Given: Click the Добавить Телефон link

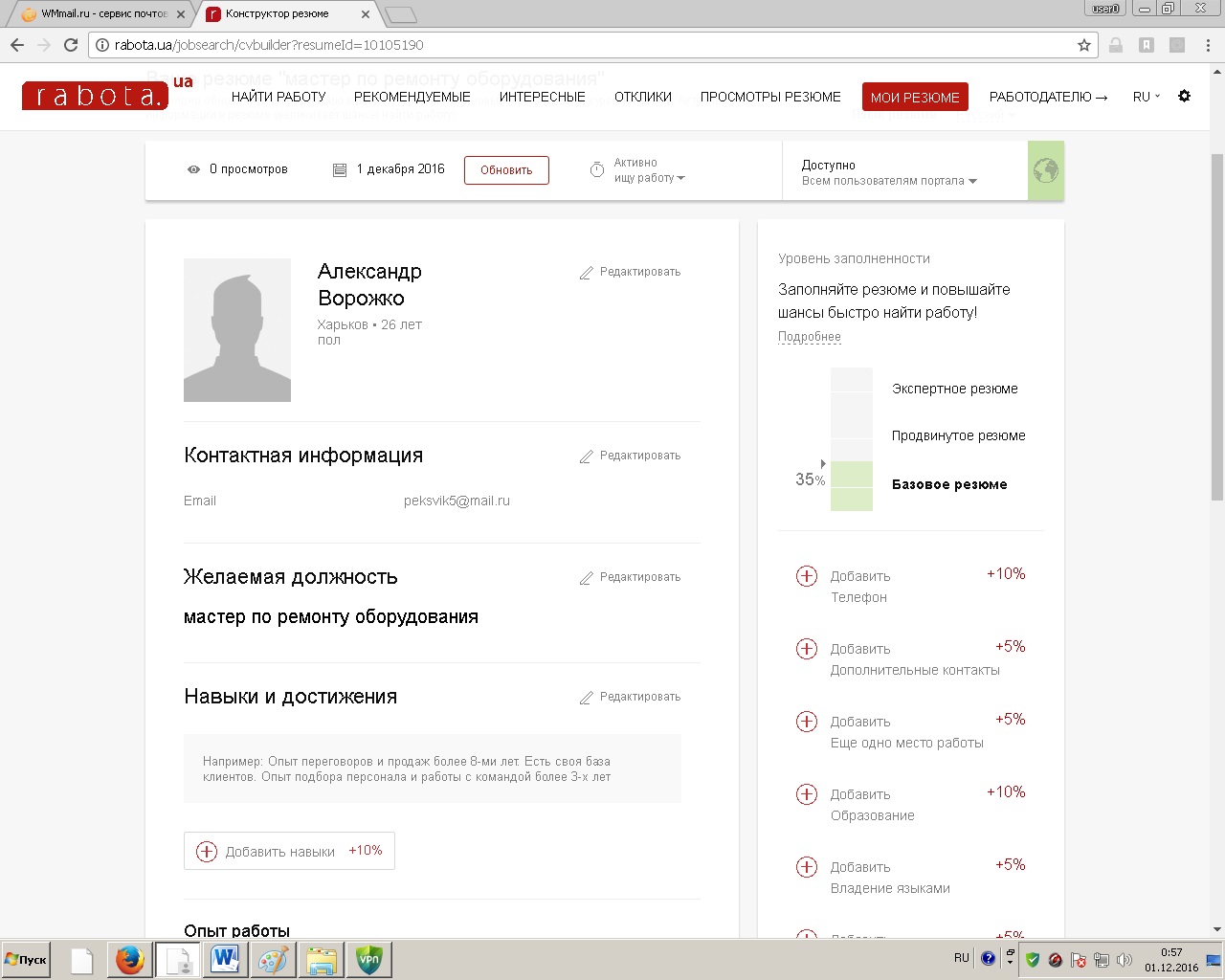Looking at the screenshot, I should coord(860,587).
